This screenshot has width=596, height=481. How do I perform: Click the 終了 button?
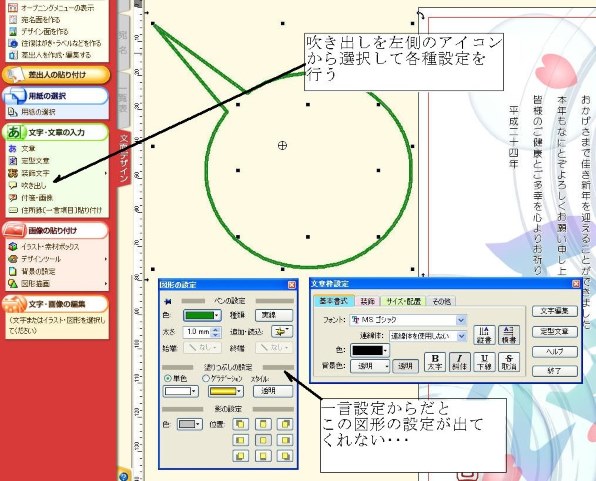click(x=555, y=370)
